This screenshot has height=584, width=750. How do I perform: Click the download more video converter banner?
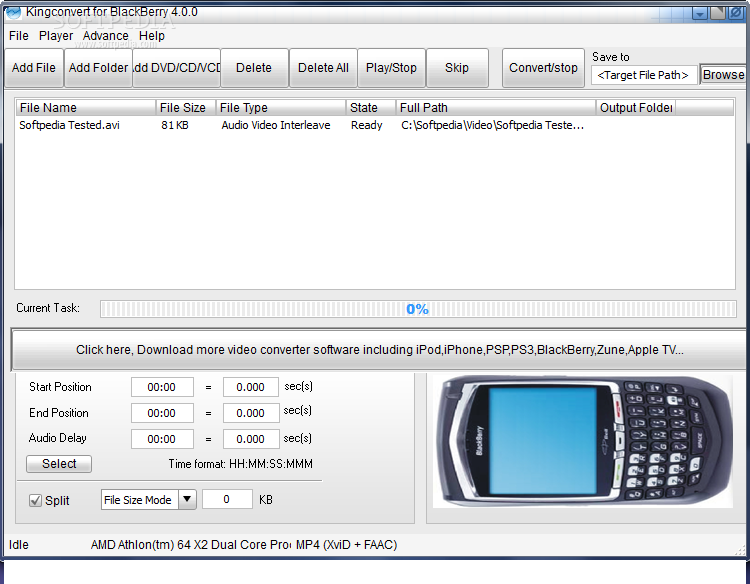pyautogui.click(x=379, y=350)
